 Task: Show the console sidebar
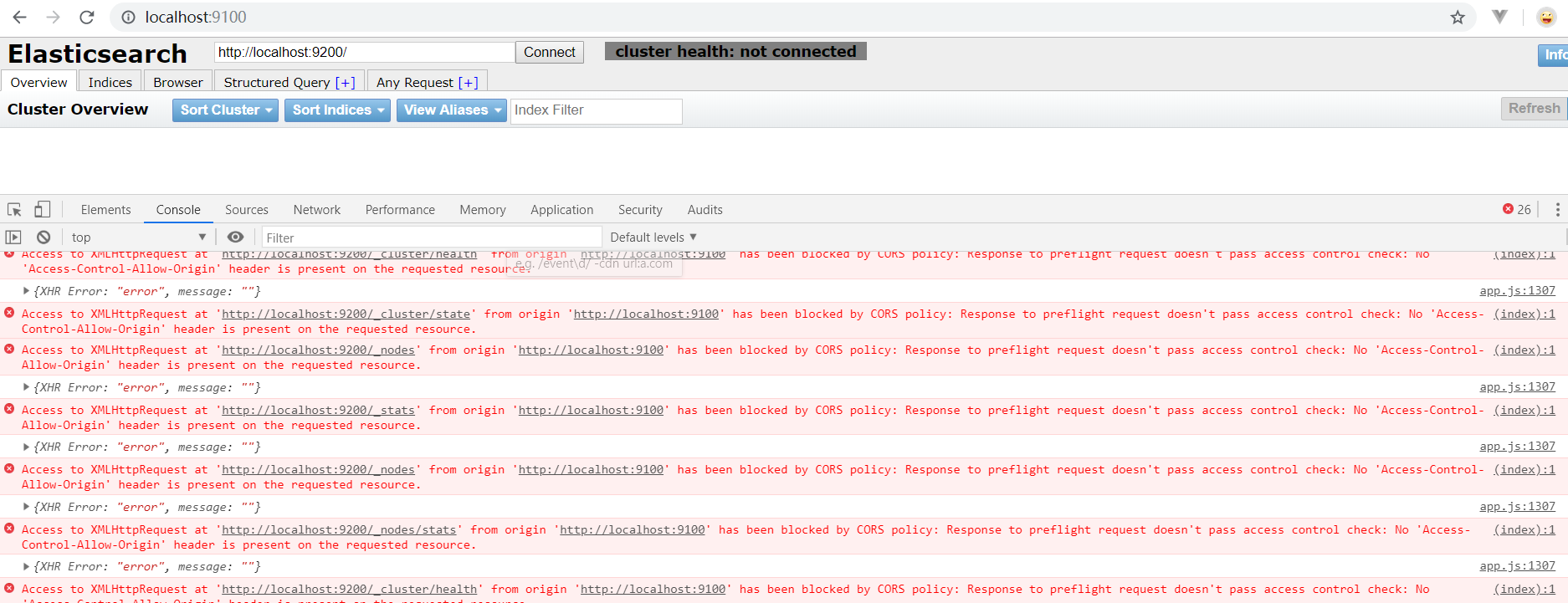click(13, 238)
